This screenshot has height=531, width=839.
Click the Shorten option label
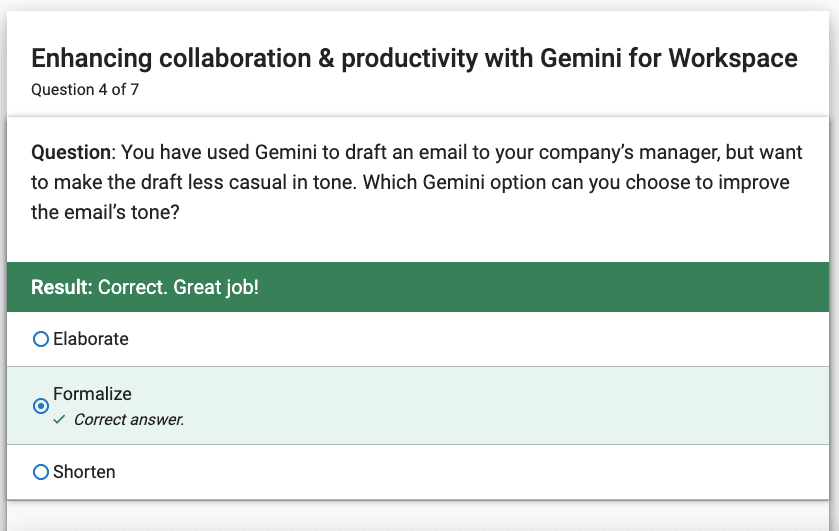pos(84,472)
